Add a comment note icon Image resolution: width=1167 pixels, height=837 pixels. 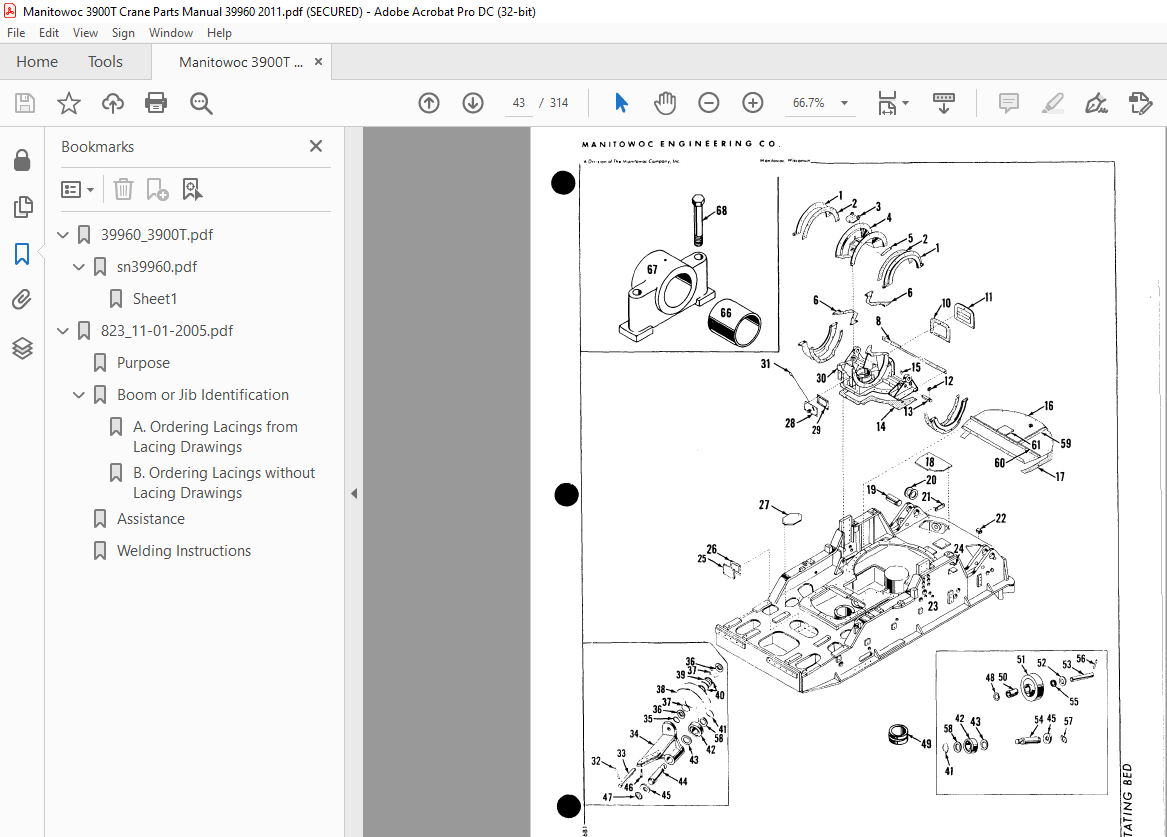pyautogui.click(x=1008, y=103)
